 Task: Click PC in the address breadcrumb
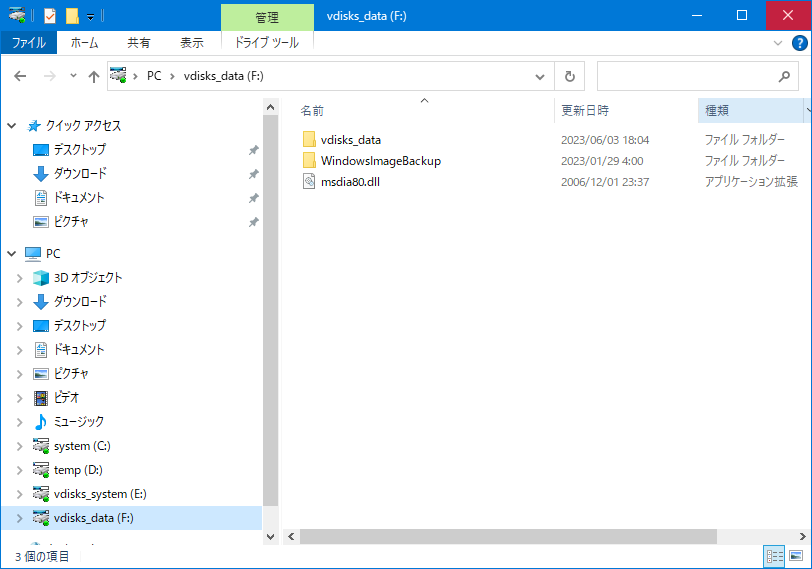(154, 76)
